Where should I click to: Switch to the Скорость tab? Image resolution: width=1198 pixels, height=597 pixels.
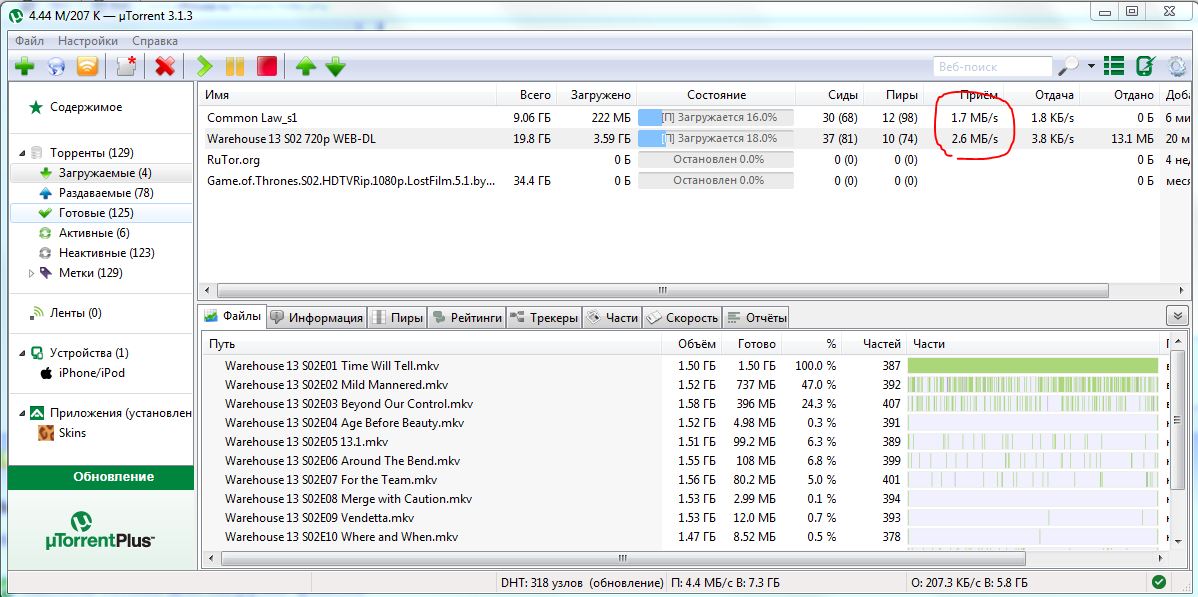coord(682,318)
